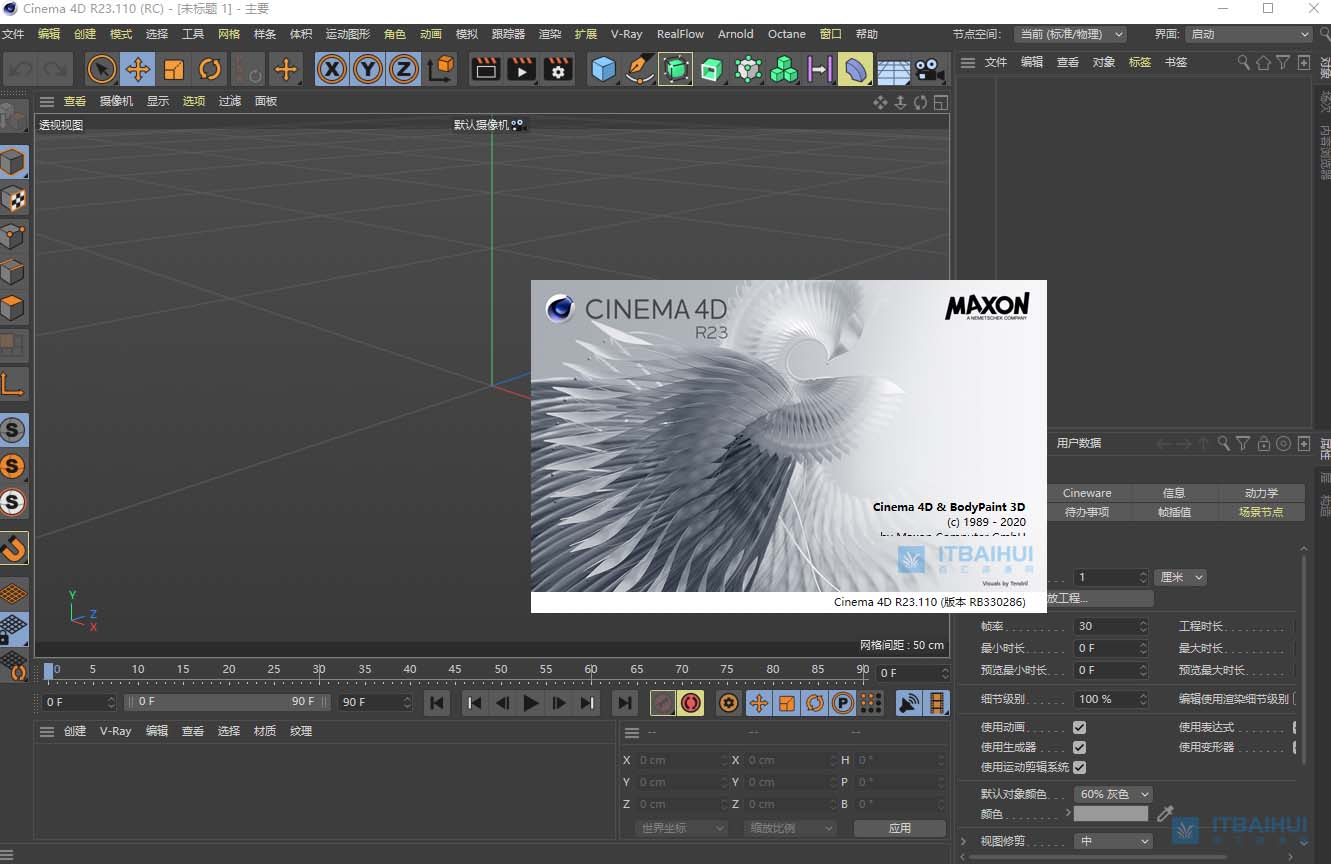
Task: Open the 摄像机 viewport menu
Action: (x=116, y=101)
